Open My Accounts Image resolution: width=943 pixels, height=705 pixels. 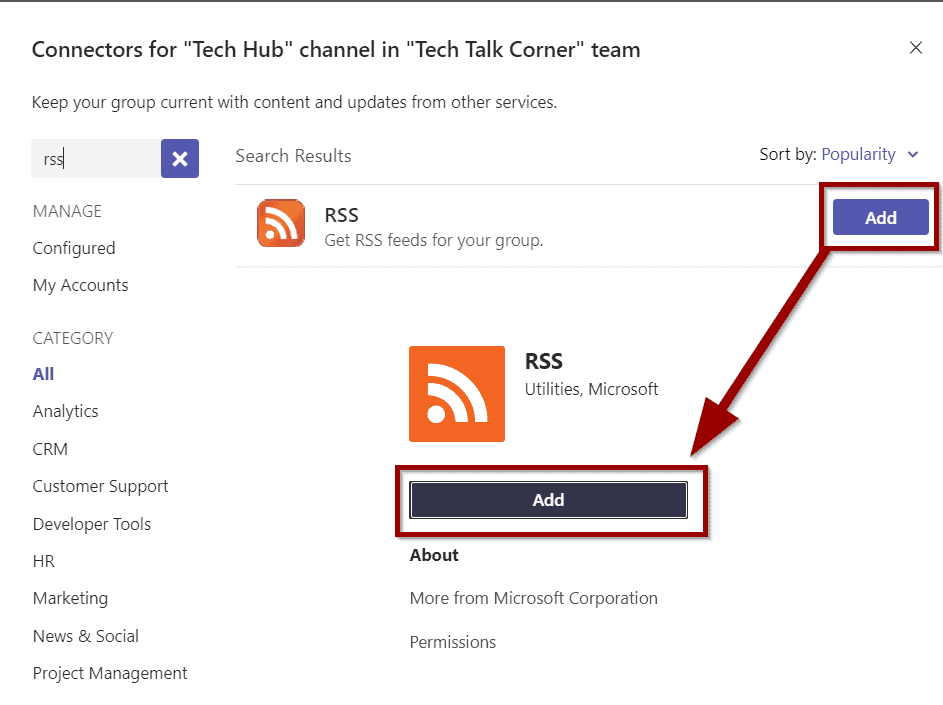pyautogui.click(x=81, y=285)
